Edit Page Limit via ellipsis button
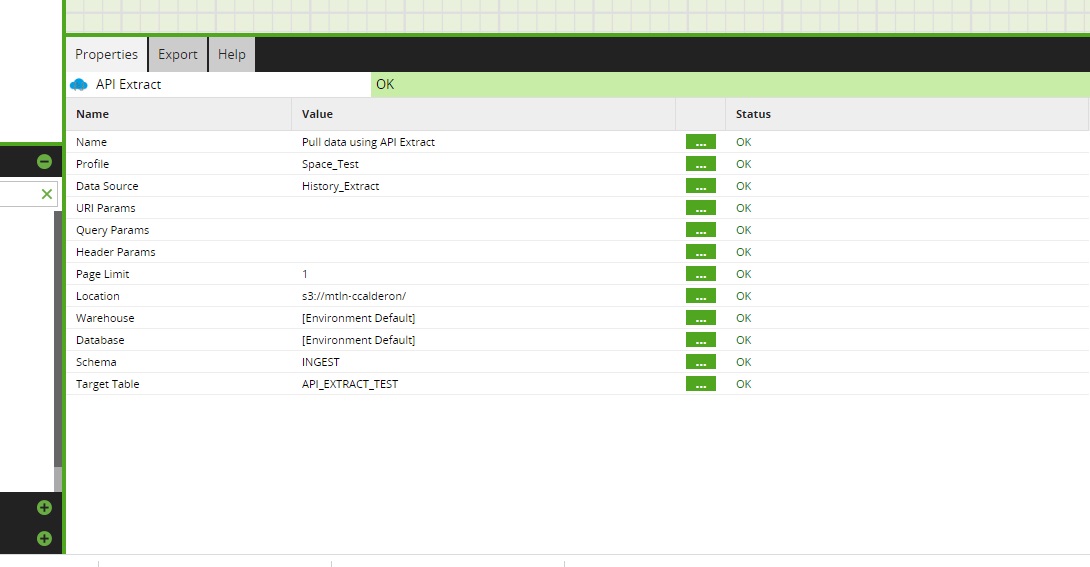The image size is (1090, 567). click(x=700, y=274)
